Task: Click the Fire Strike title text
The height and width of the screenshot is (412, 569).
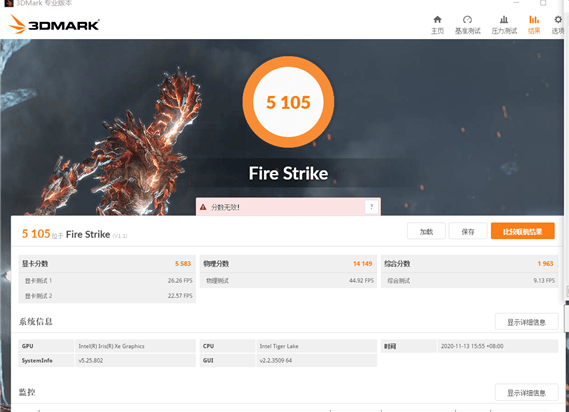Action: (288, 173)
